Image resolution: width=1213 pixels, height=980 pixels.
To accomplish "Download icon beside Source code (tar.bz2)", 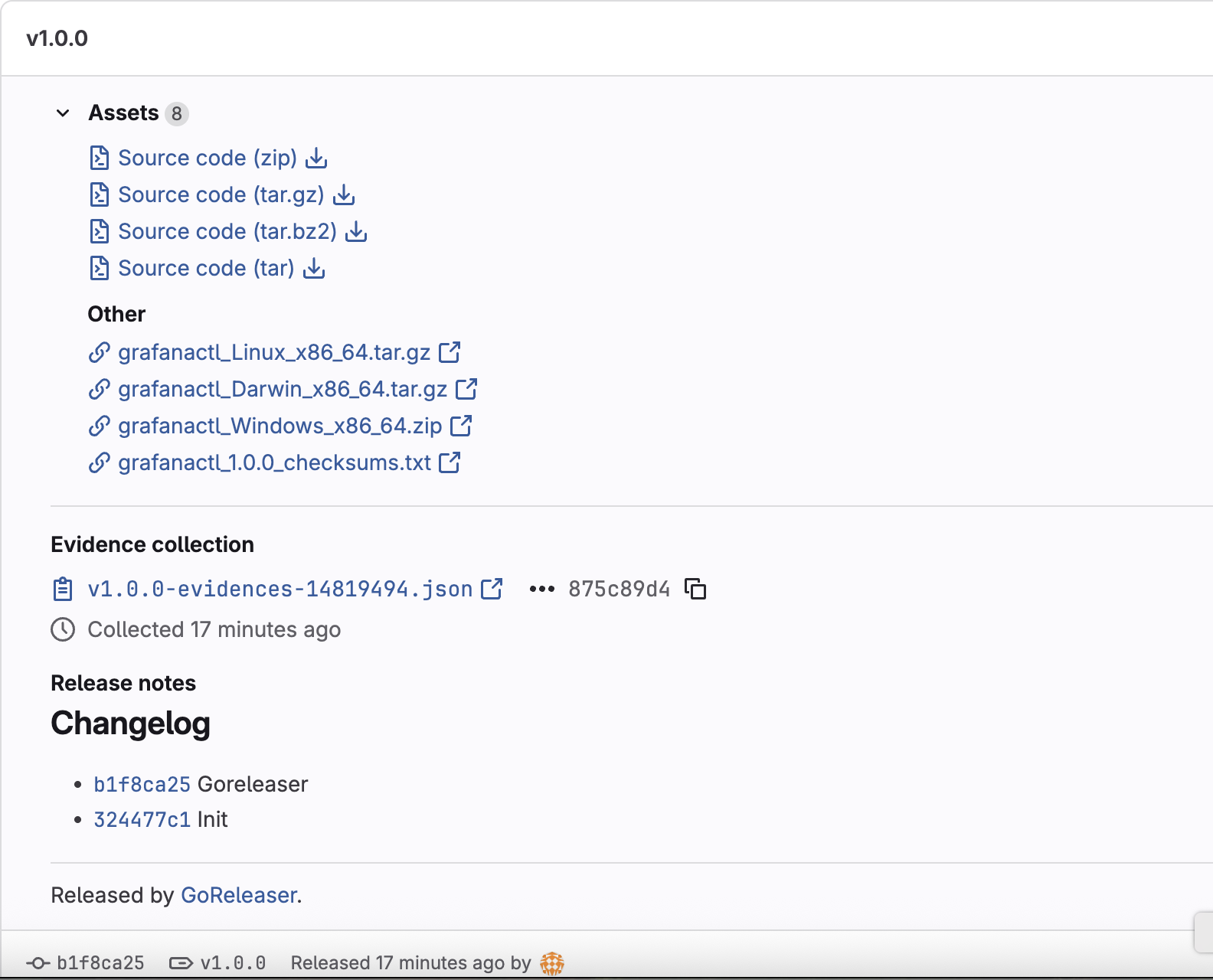I will pos(356,232).
